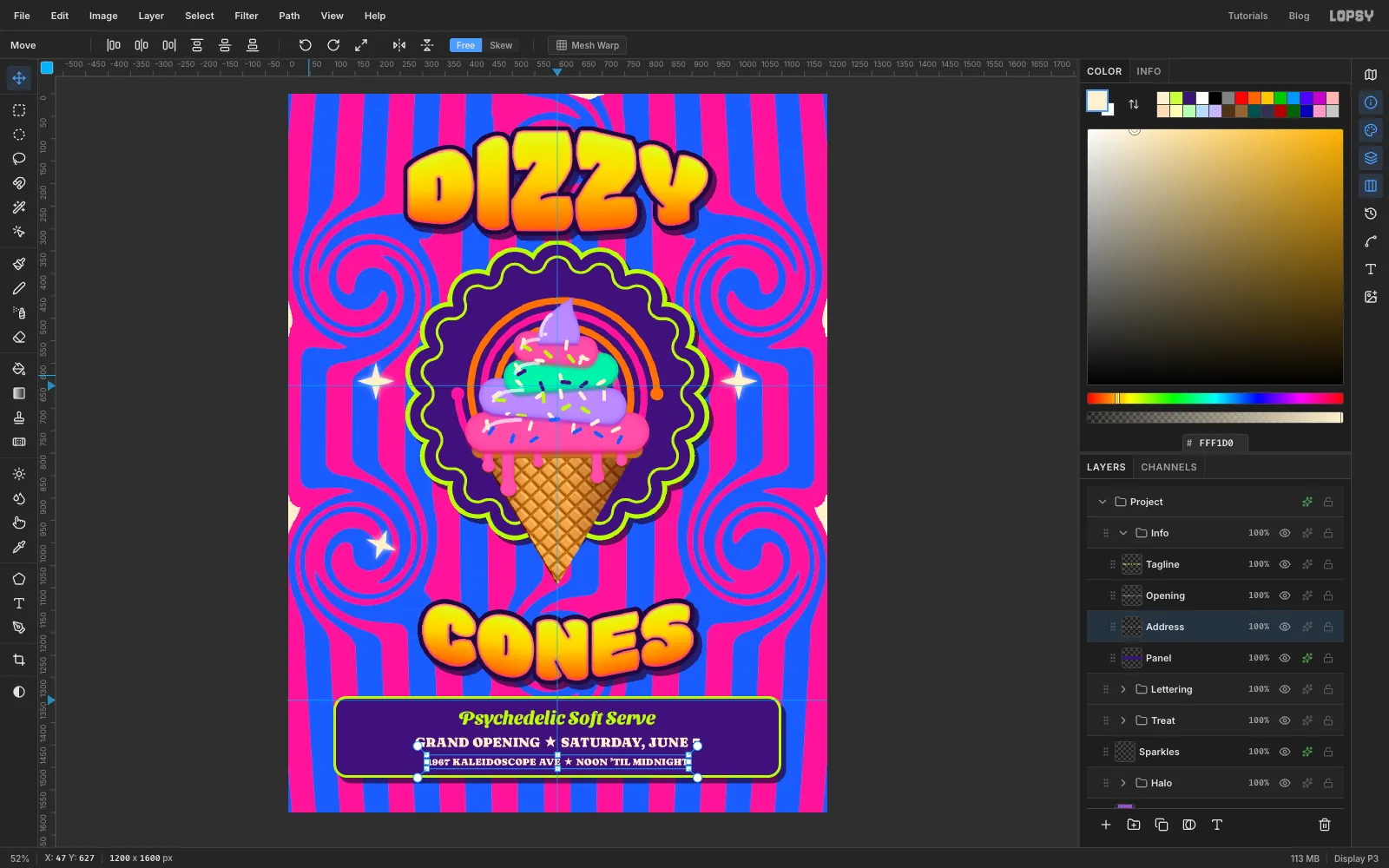Select the Text tool in left toolbar
Viewport: 1389px width, 868px height.
tap(19, 603)
